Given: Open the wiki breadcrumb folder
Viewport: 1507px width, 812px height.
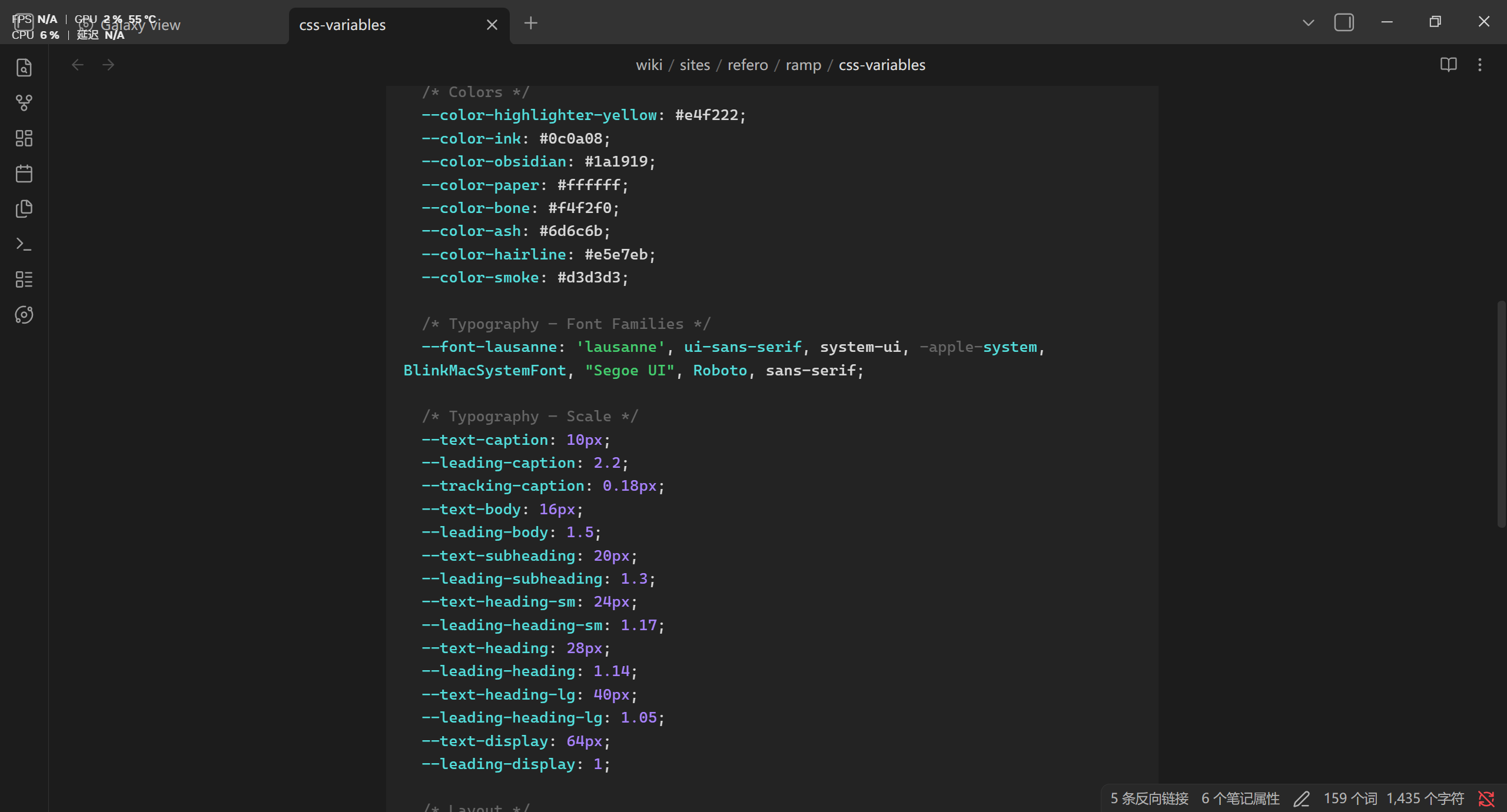Looking at the screenshot, I should point(649,65).
